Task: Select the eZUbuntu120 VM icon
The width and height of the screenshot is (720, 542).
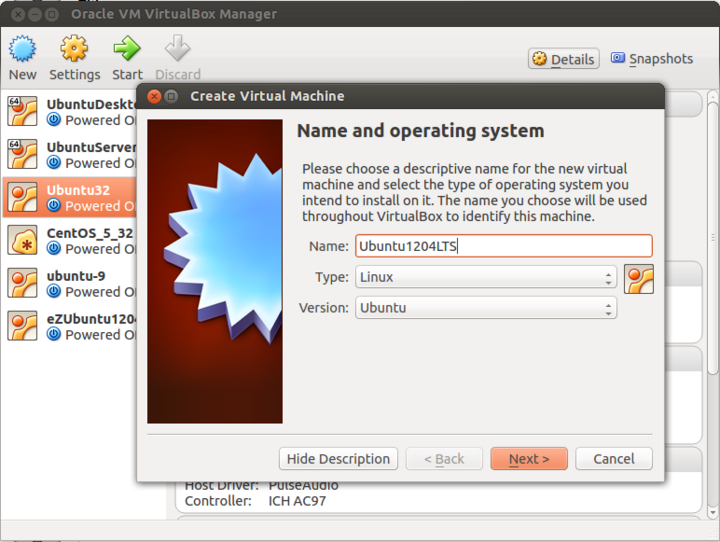Action: pos(22,326)
